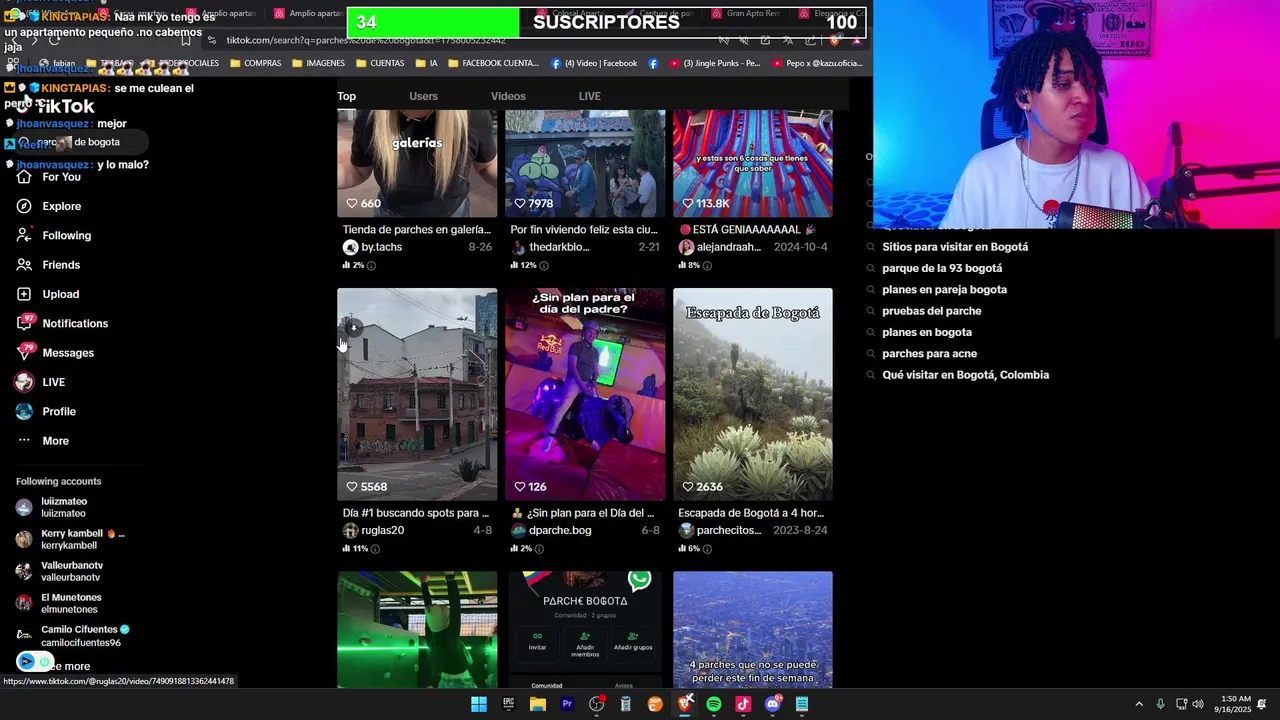Open the IA bookmark folder

tap(425, 63)
